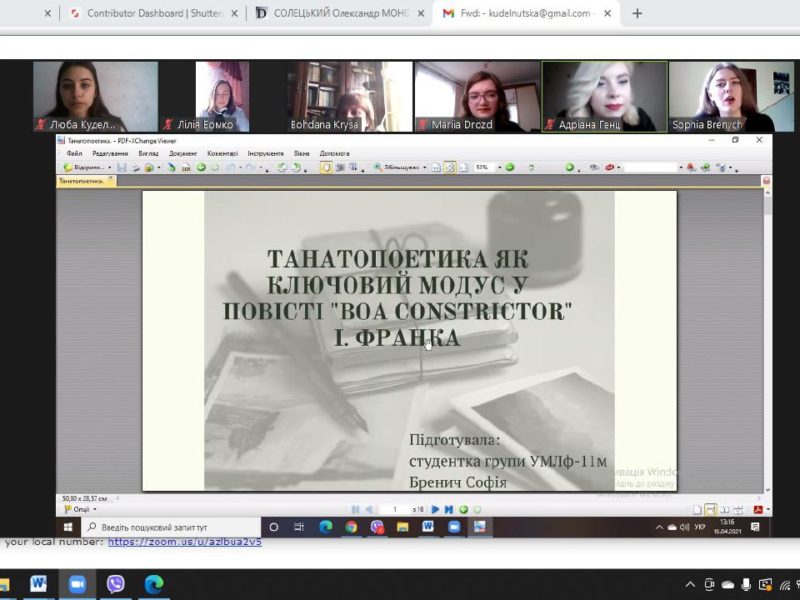The image size is (800, 600).
Task: Open the Файл menu
Action: tap(74, 153)
